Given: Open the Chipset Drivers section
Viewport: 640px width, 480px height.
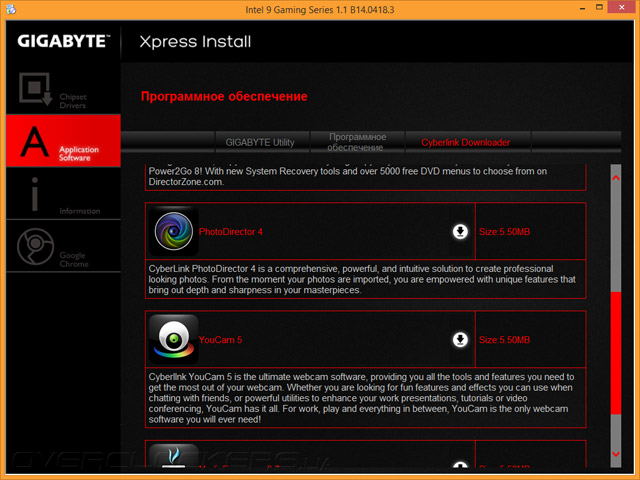Looking at the screenshot, I should pos(63,89).
